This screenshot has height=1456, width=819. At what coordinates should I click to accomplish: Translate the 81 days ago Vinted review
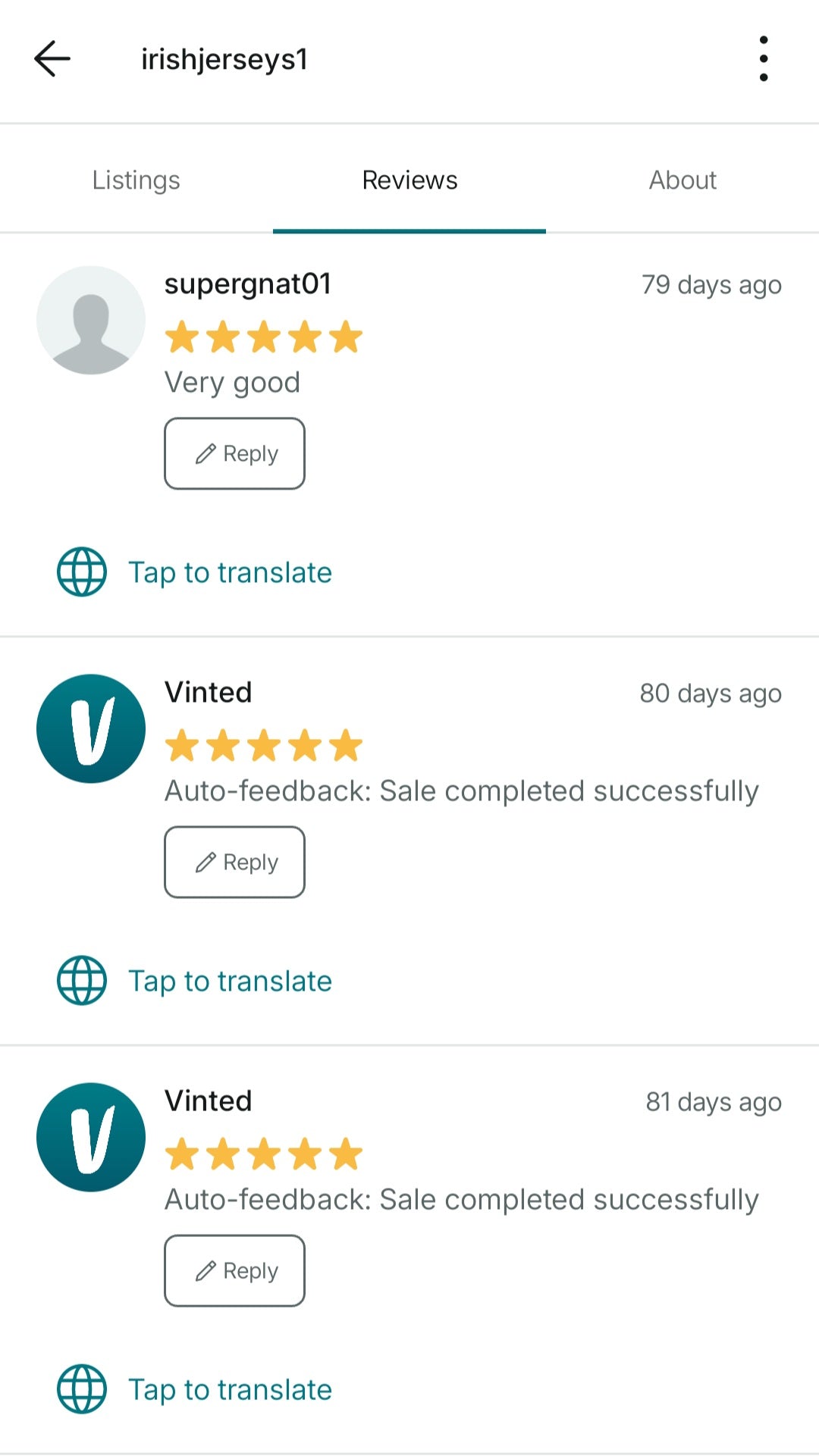coord(230,1390)
